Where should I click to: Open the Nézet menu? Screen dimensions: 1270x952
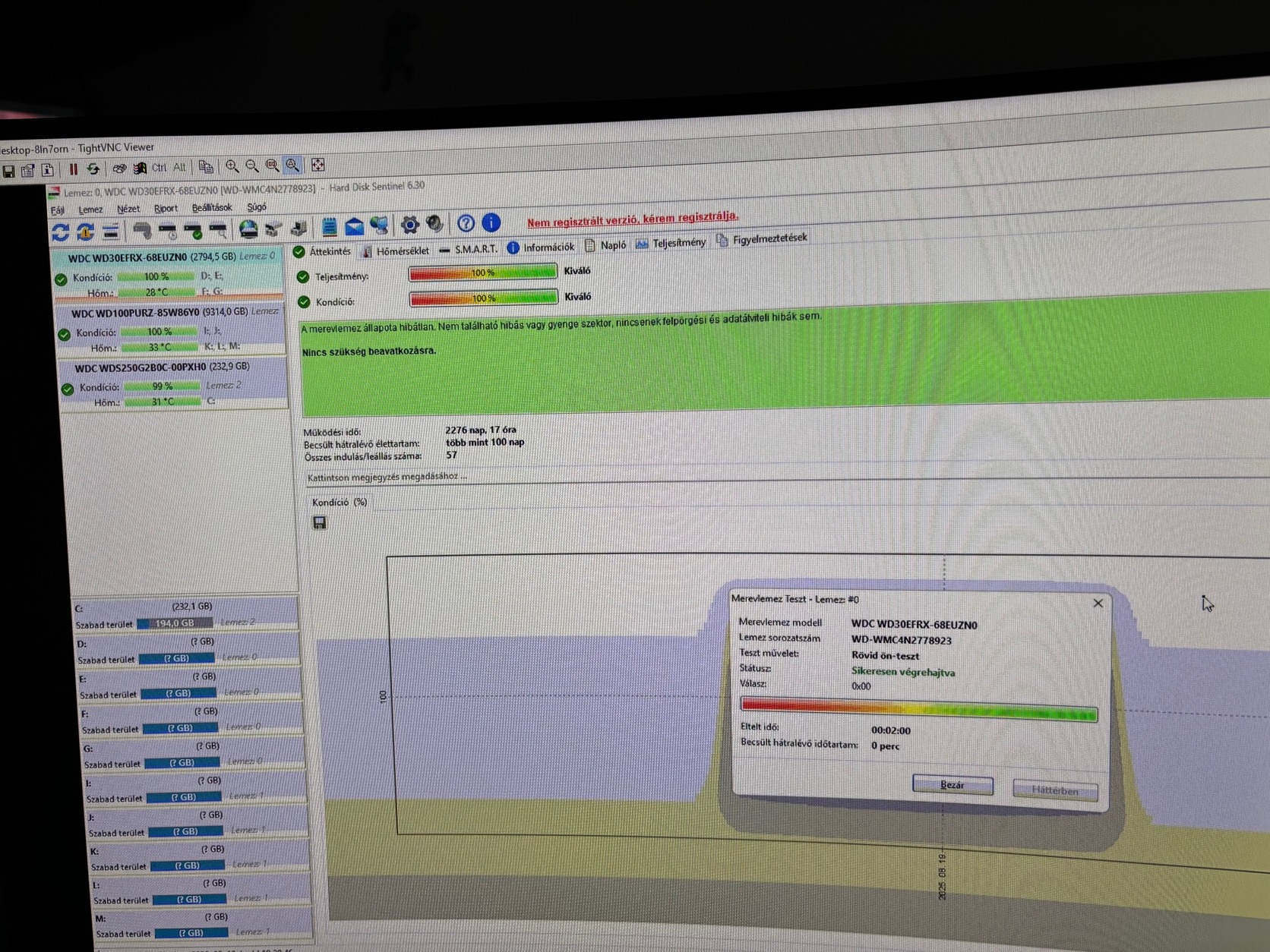pos(128,209)
